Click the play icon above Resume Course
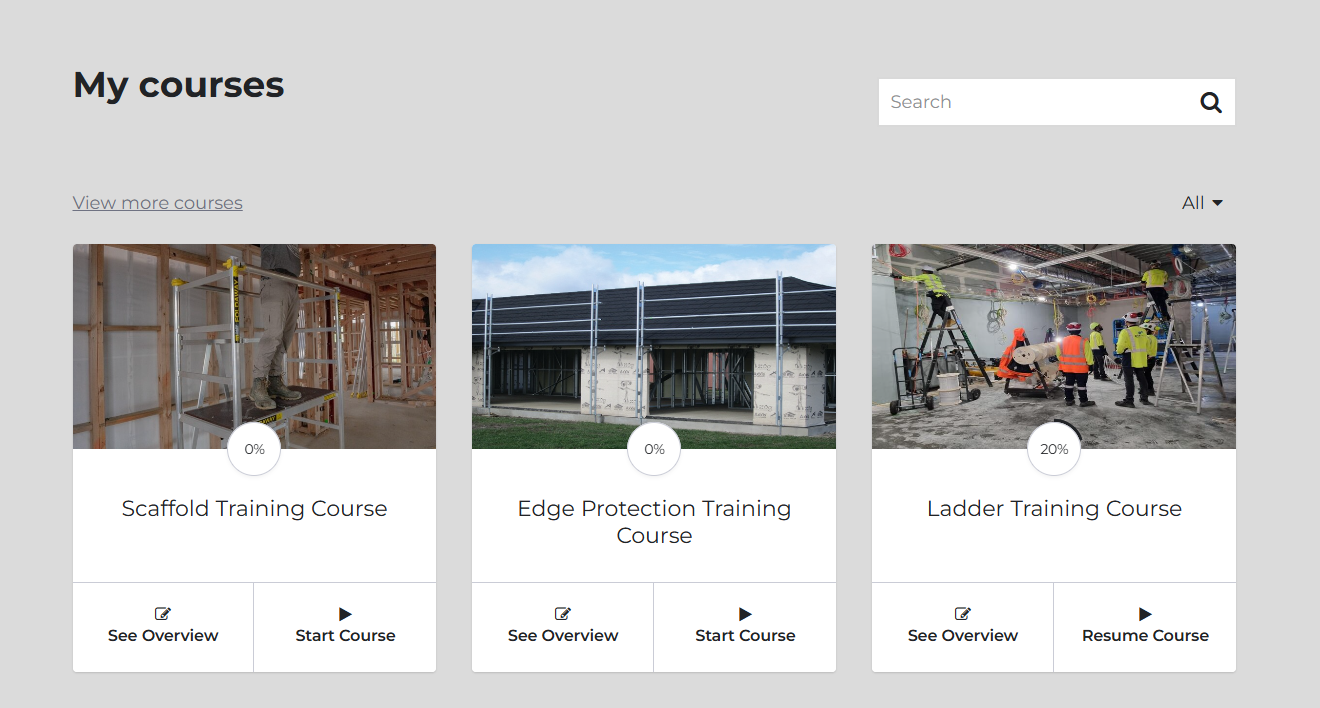 pos(1145,614)
